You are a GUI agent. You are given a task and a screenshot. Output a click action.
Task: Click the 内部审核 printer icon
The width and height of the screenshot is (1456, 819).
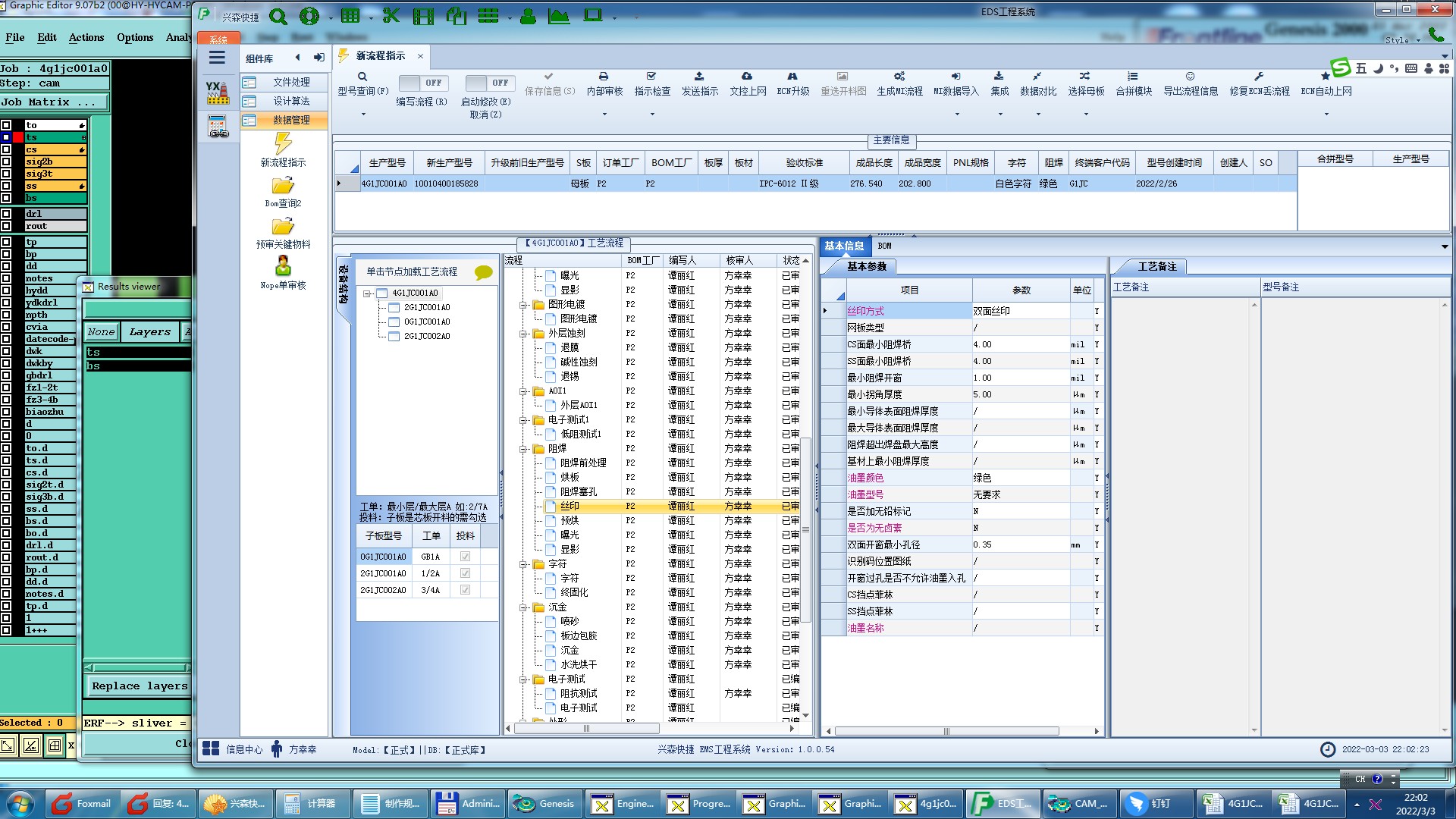(604, 77)
